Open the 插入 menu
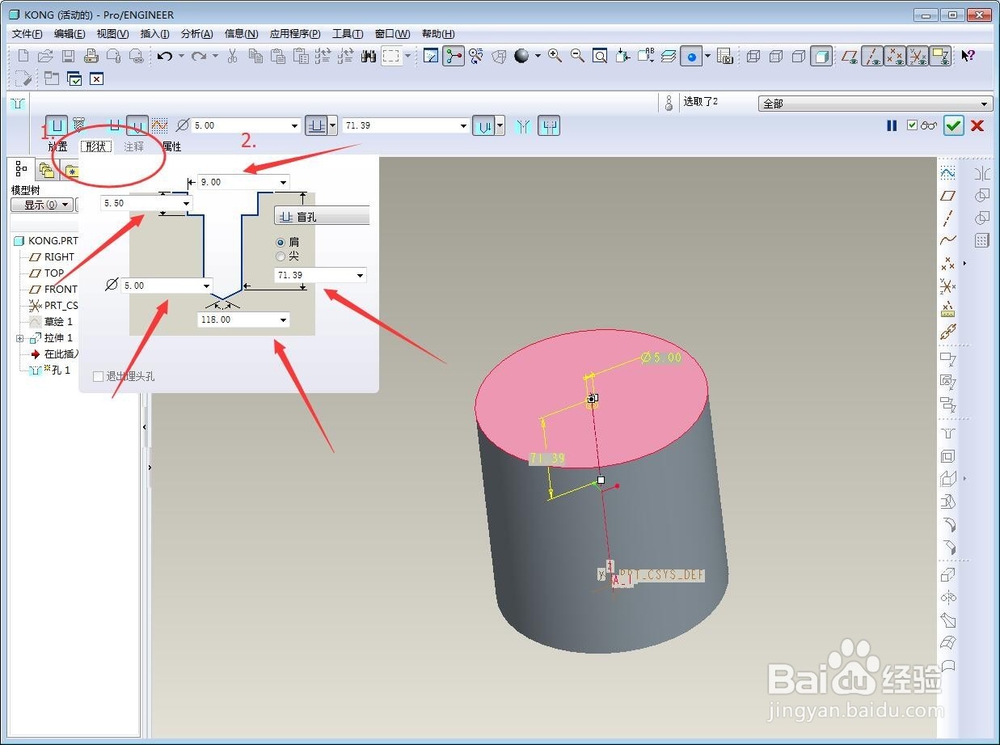1000x745 pixels. click(x=154, y=33)
